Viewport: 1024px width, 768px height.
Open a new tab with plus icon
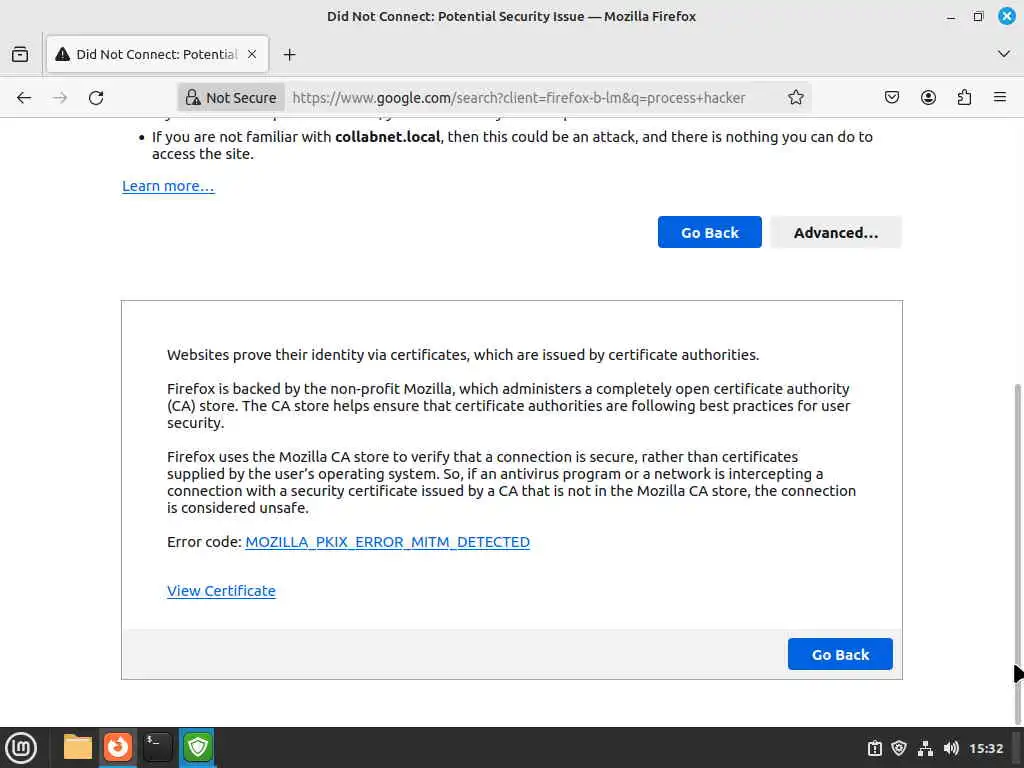tap(289, 54)
